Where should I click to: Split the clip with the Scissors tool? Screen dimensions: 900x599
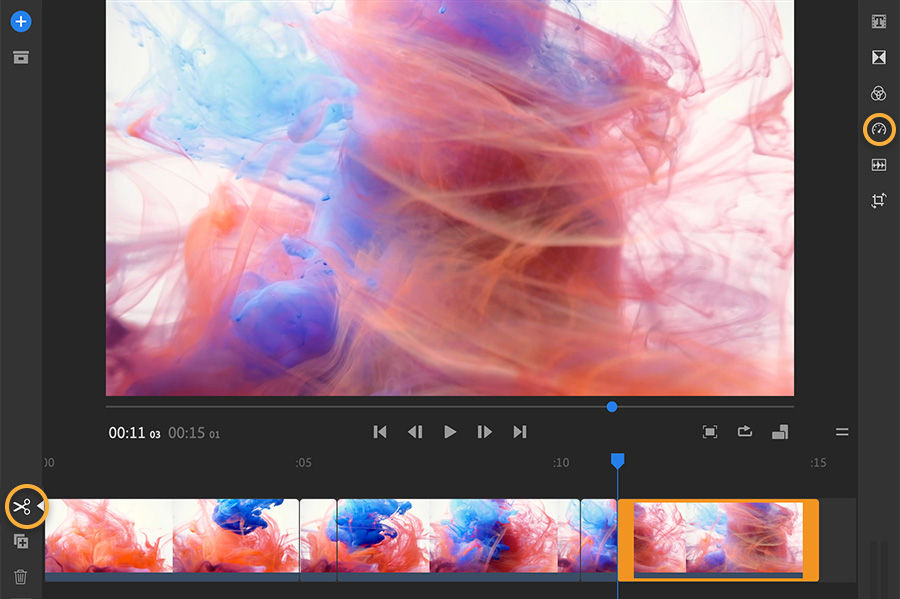click(x=24, y=507)
